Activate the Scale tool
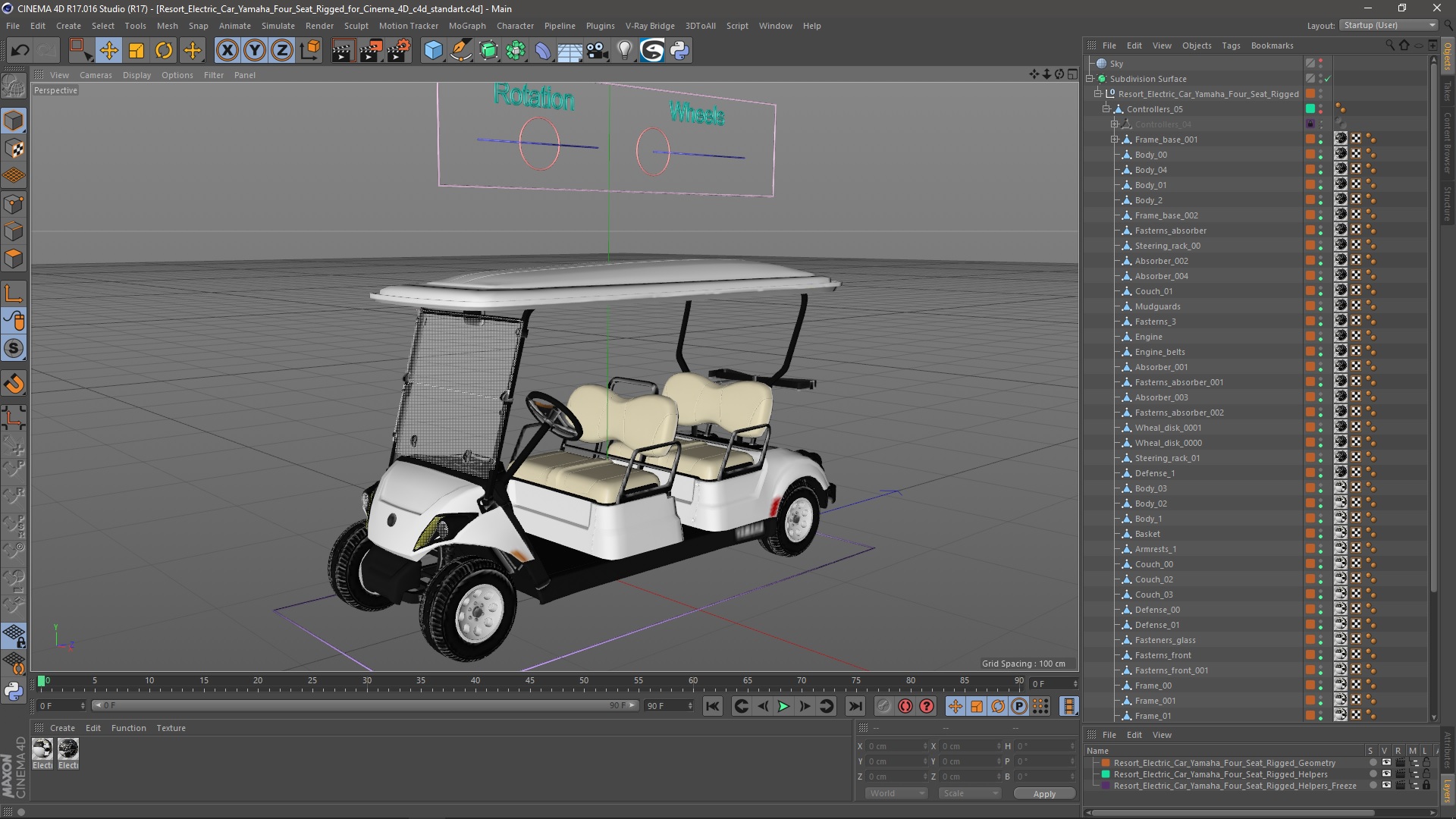 (x=136, y=51)
